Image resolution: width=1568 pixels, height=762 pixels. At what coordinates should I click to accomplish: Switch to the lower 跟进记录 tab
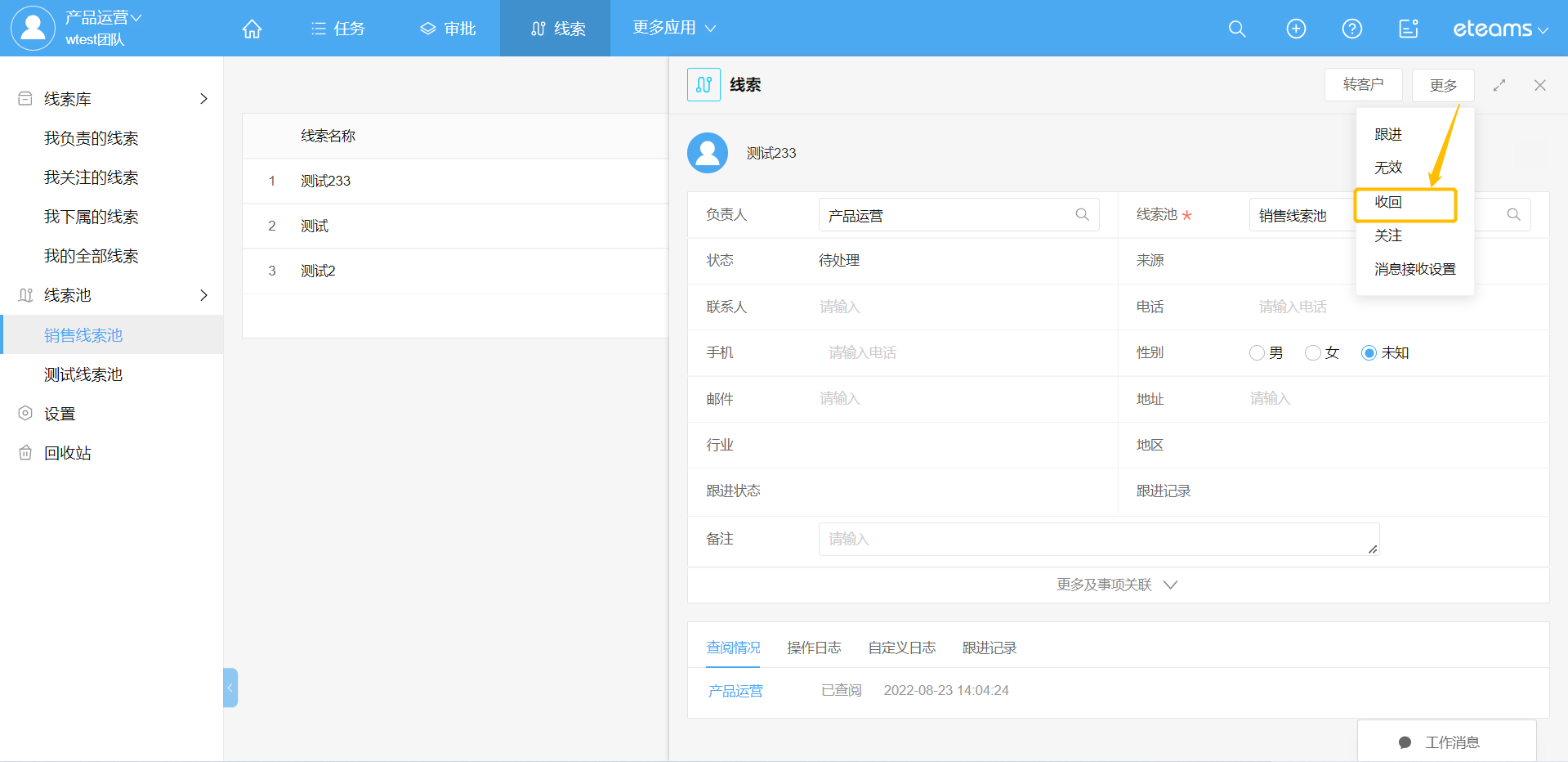click(x=989, y=648)
